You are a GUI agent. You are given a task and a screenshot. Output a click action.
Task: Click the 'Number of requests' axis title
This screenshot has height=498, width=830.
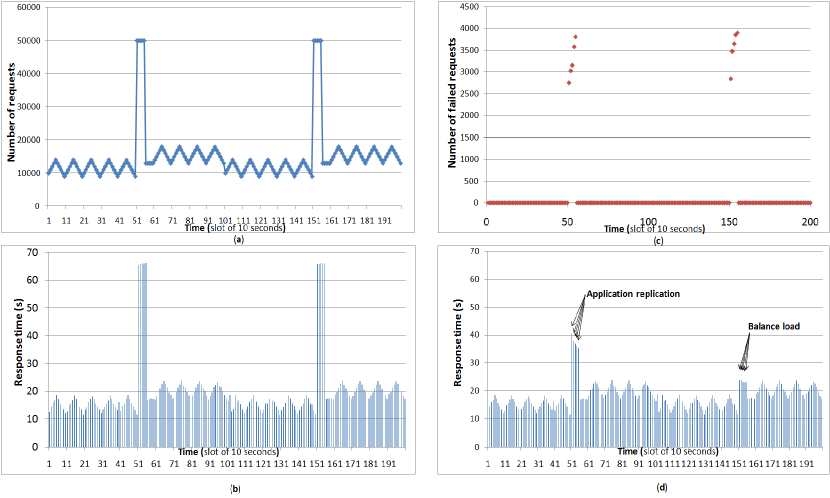coord(11,113)
